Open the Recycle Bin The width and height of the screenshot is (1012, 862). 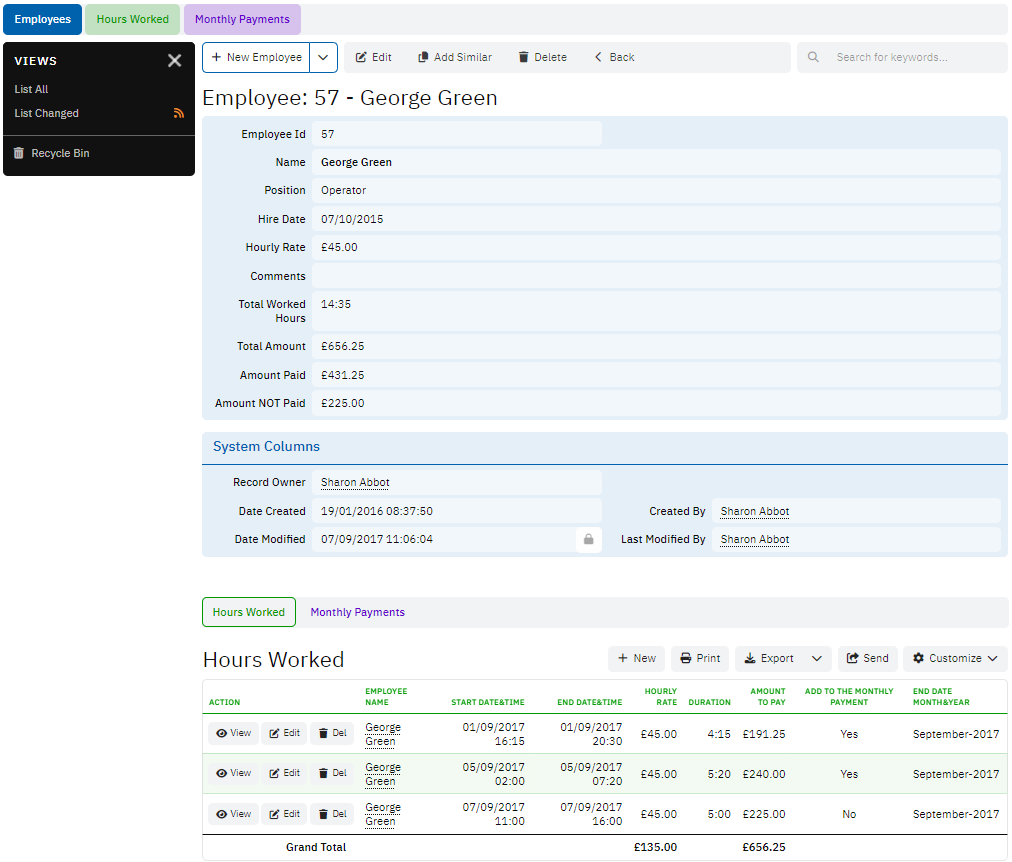(x=59, y=154)
